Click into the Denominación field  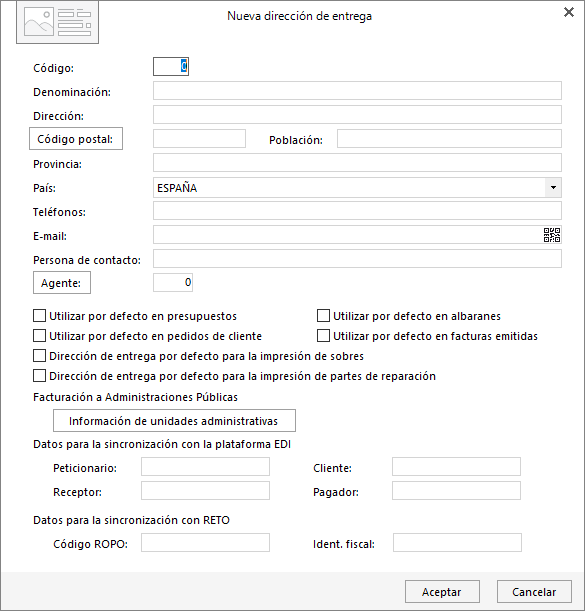tap(357, 90)
